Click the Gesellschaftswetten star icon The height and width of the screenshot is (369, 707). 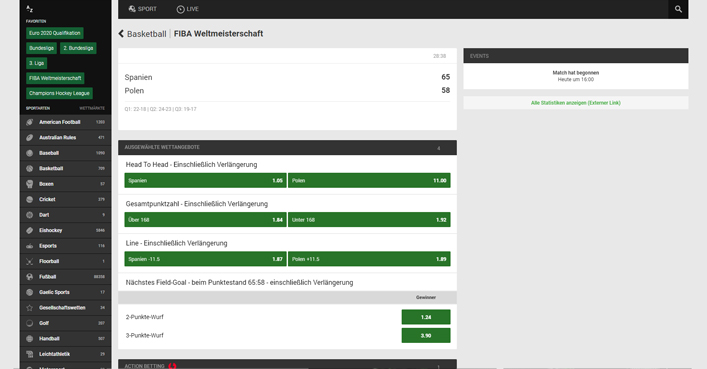click(x=30, y=308)
